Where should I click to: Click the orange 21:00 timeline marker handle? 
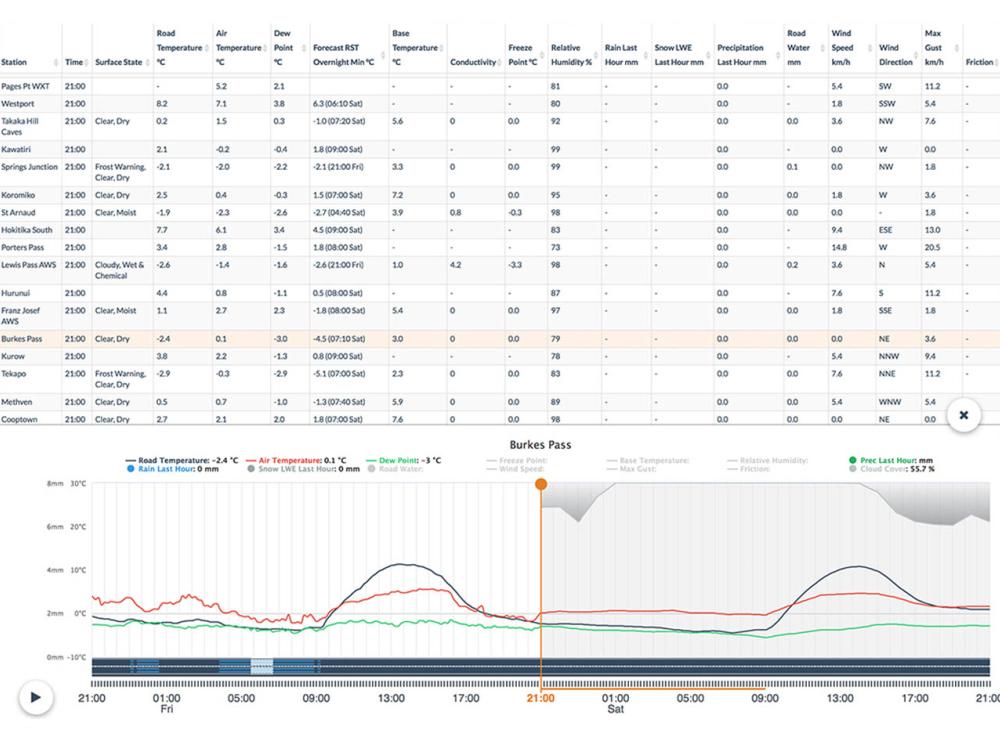point(541,484)
